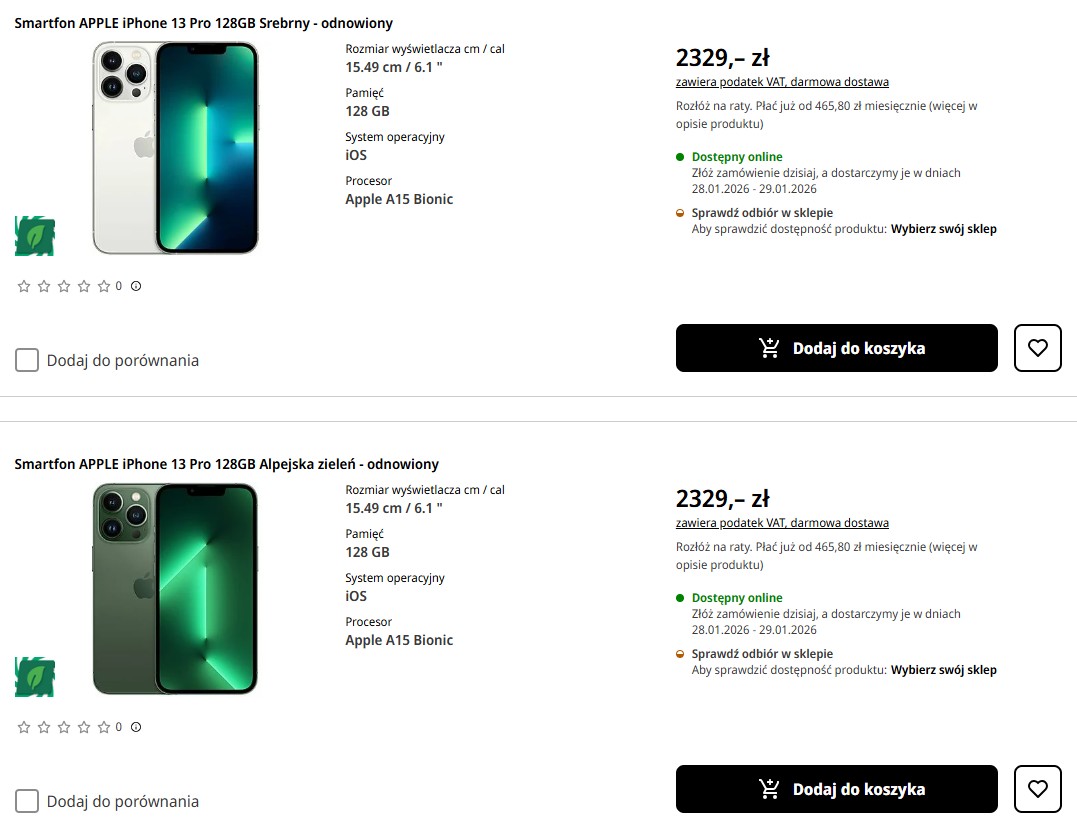Click VAT and free delivery link, second product
Viewport: 1077px width, 831px height.
point(782,523)
